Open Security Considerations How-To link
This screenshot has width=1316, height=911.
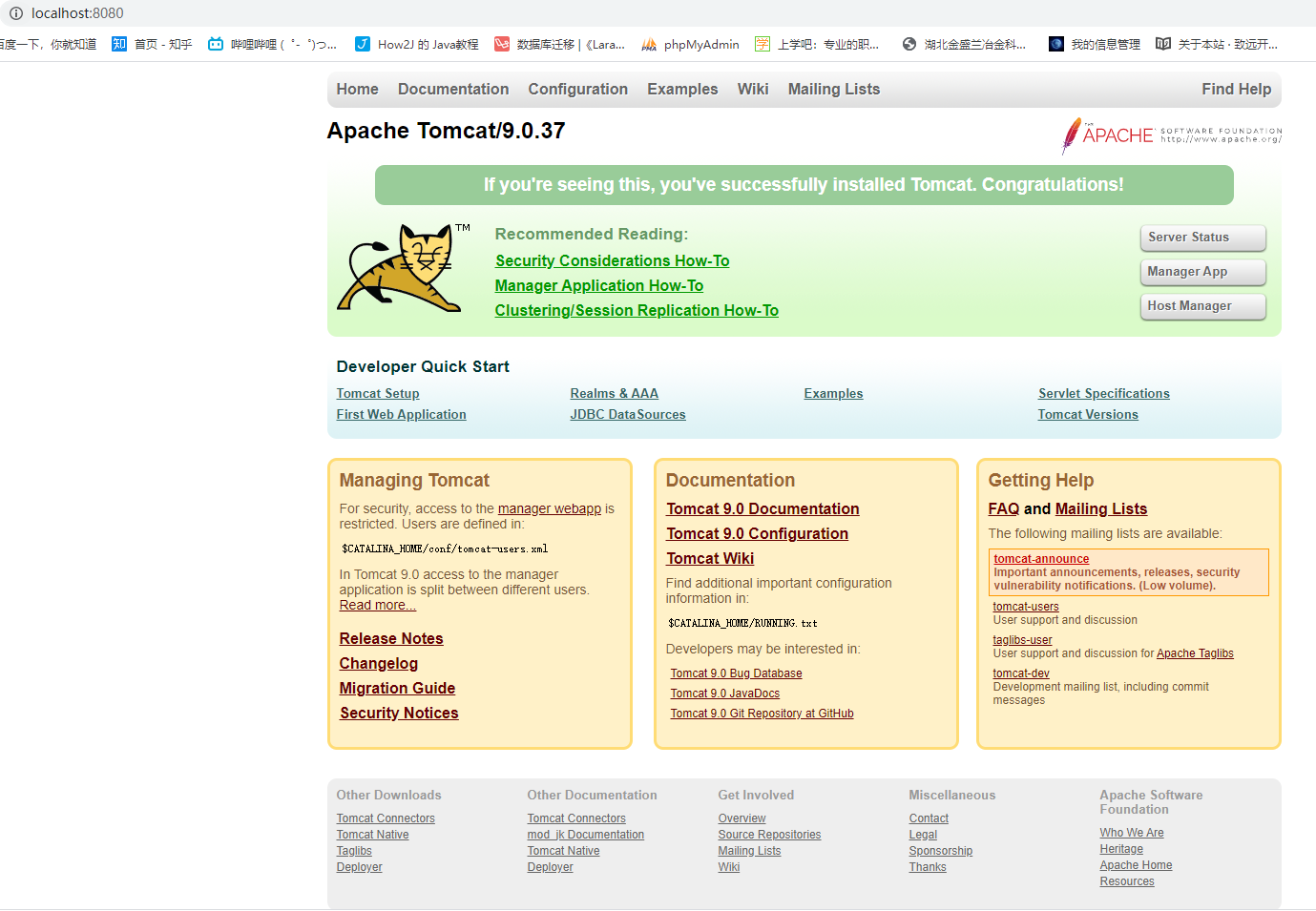tap(612, 260)
